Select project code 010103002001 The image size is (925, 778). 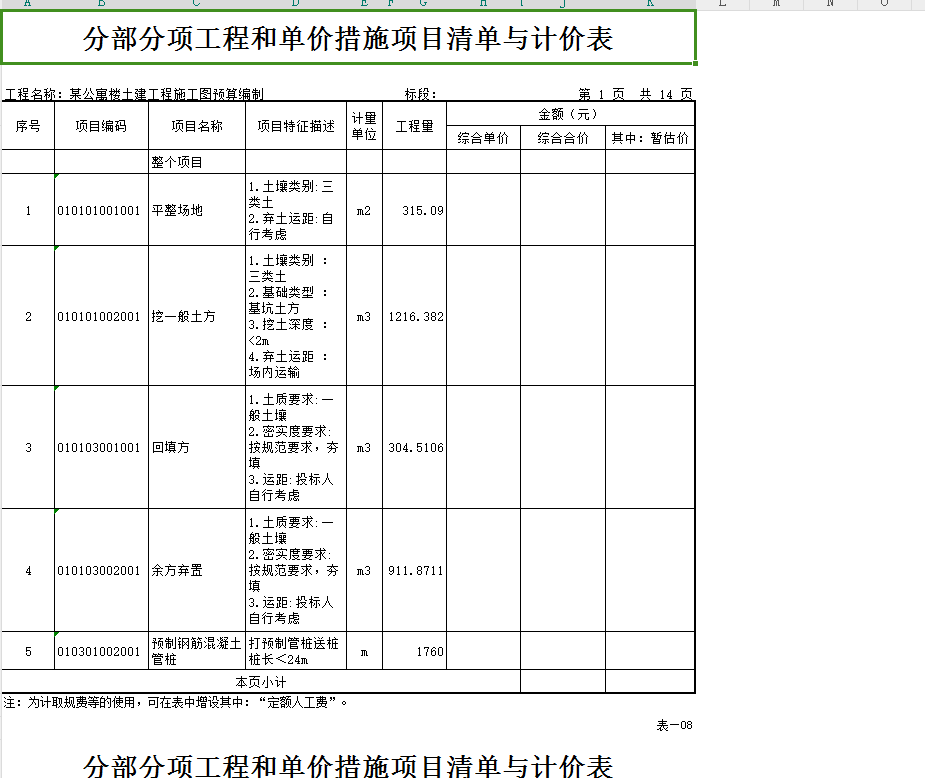[x=101, y=570]
